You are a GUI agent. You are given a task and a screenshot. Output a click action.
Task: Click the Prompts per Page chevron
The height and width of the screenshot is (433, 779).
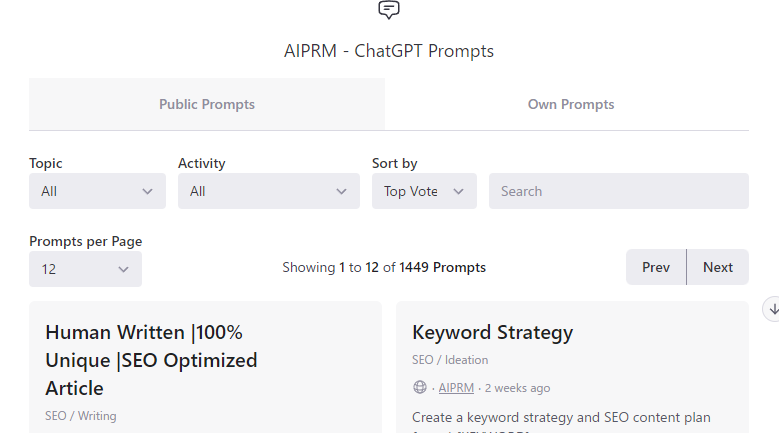(x=123, y=269)
